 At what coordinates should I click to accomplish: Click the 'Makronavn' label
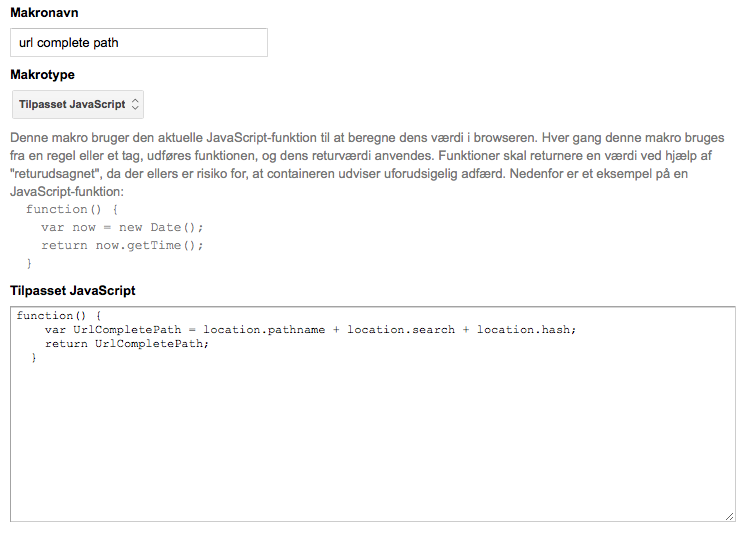click(44, 13)
